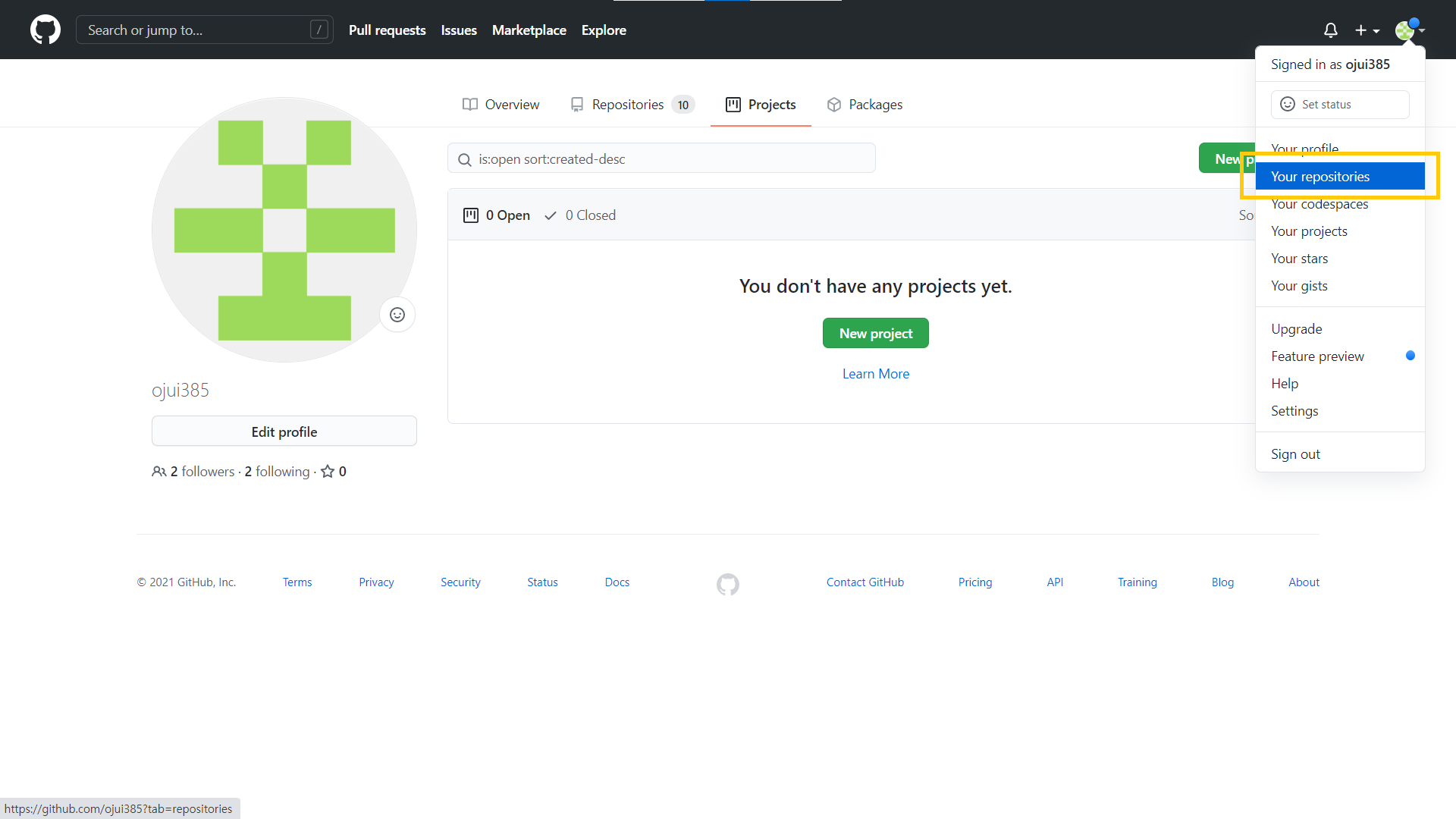Open the GitHub home logo
1456x819 pixels.
45,30
